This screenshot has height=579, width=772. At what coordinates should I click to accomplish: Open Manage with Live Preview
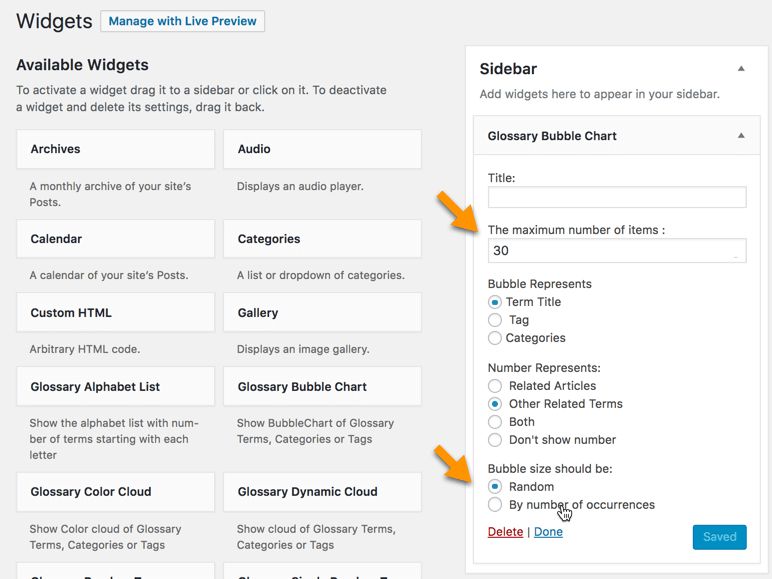pyautogui.click(x=182, y=21)
